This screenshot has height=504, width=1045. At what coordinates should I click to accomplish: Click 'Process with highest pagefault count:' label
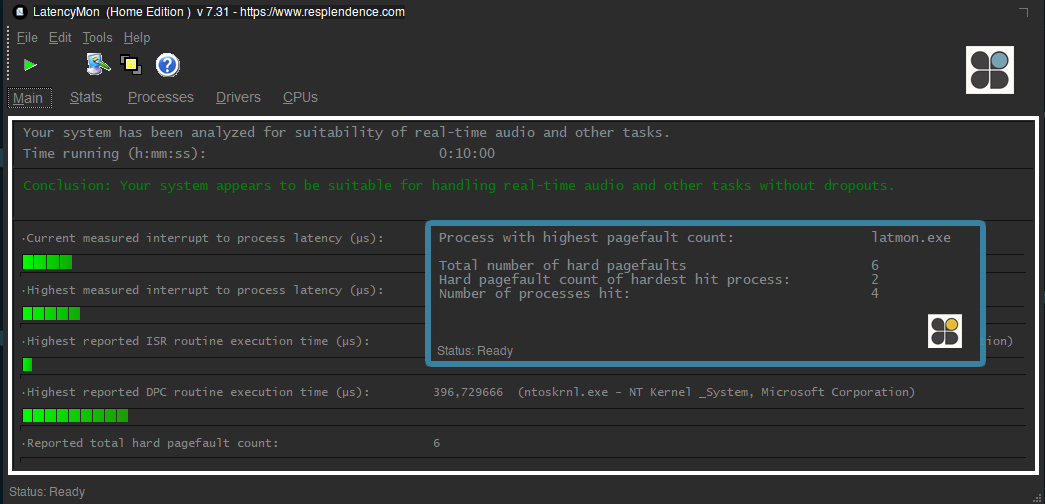tap(586, 237)
